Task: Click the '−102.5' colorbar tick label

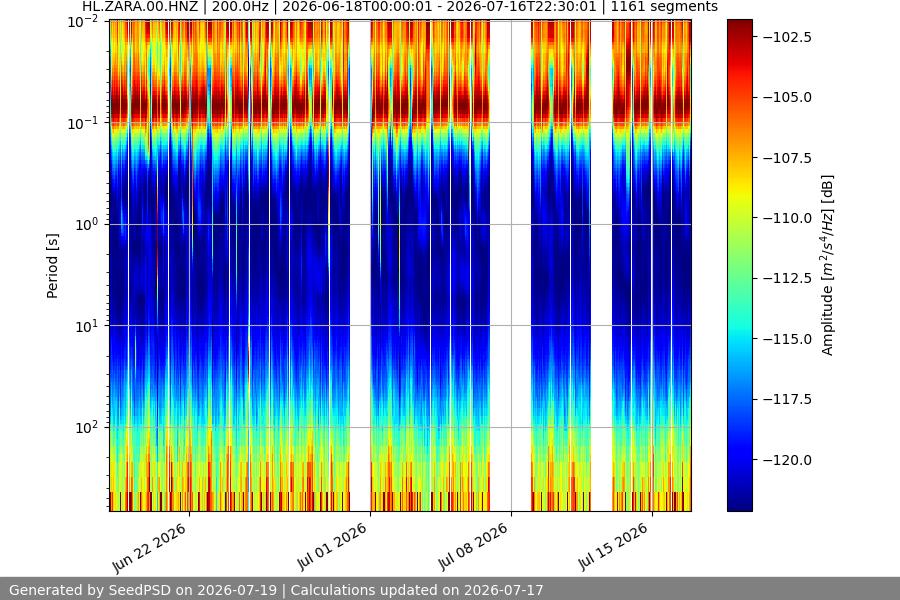Action: tap(787, 37)
